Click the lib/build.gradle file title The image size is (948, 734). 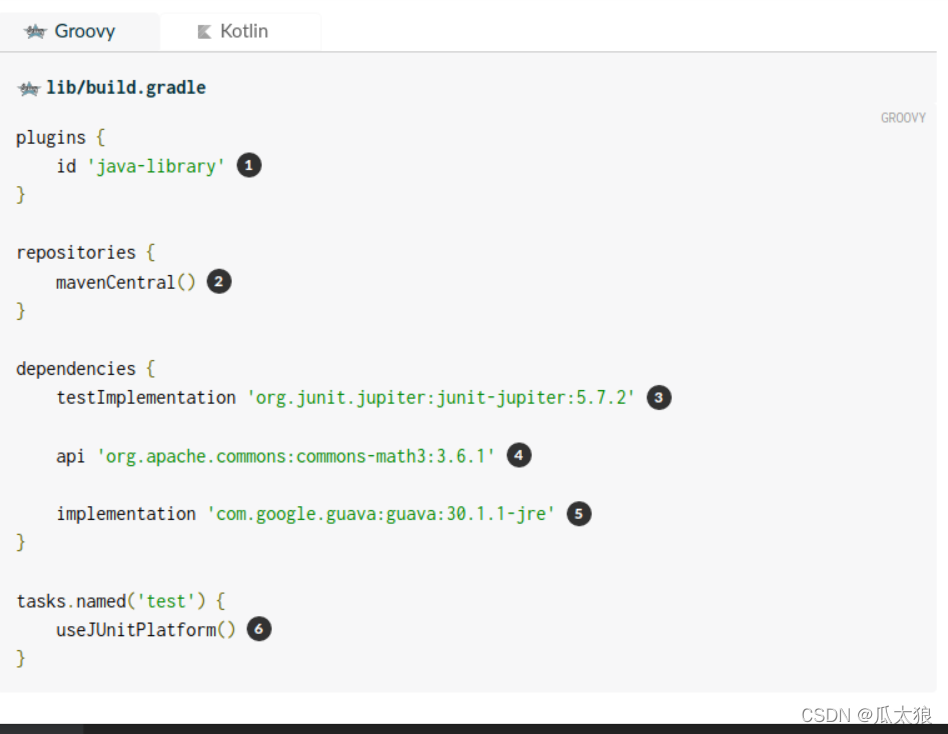(126, 88)
